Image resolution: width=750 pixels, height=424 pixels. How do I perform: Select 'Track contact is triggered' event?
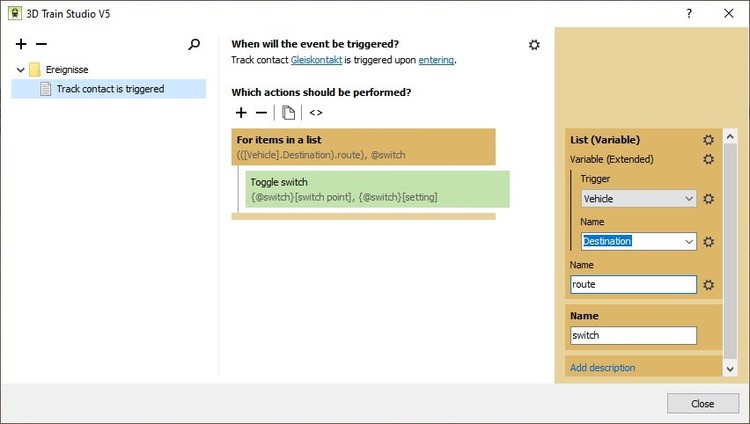110,89
